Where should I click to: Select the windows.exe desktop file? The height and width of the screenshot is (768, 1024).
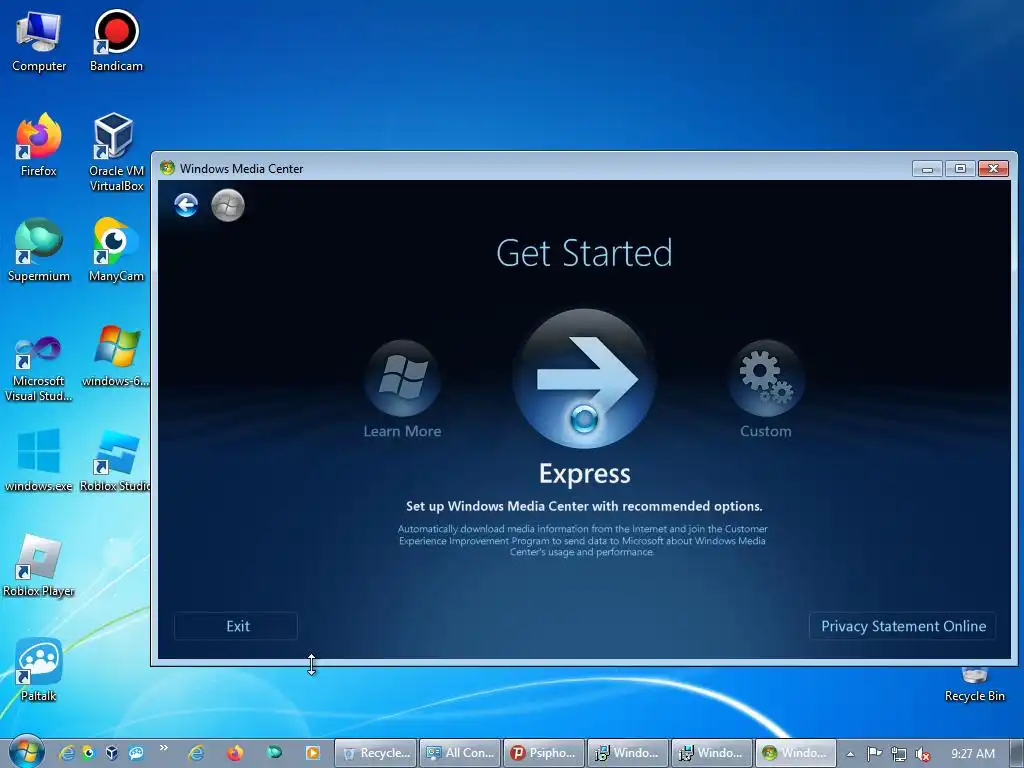coord(39,460)
